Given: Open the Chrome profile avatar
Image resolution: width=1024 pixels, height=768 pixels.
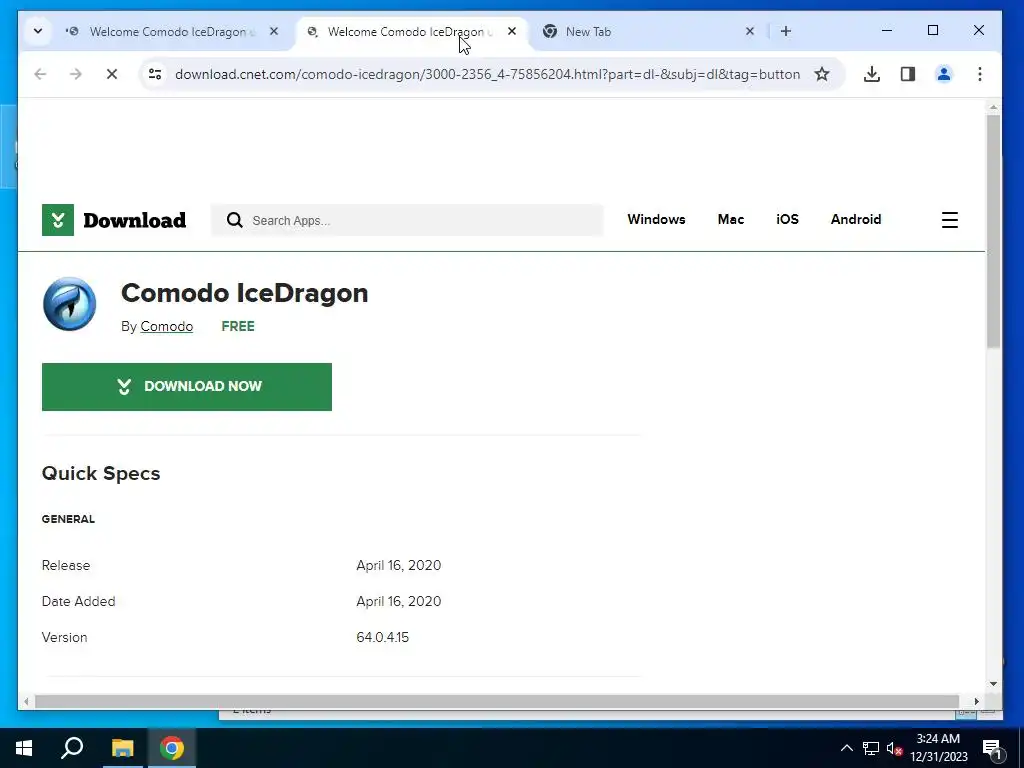Looking at the screenshot, I should coord(944,74).
